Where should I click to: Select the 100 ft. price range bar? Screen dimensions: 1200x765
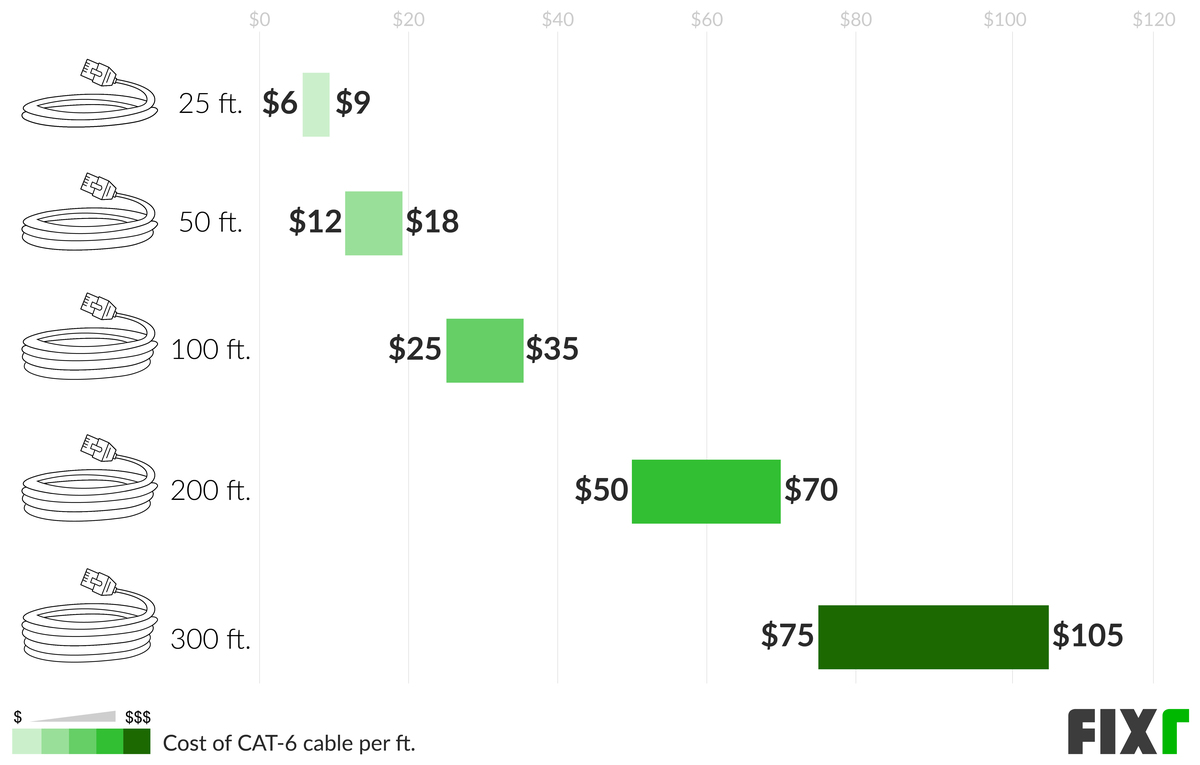pos(485,350)
